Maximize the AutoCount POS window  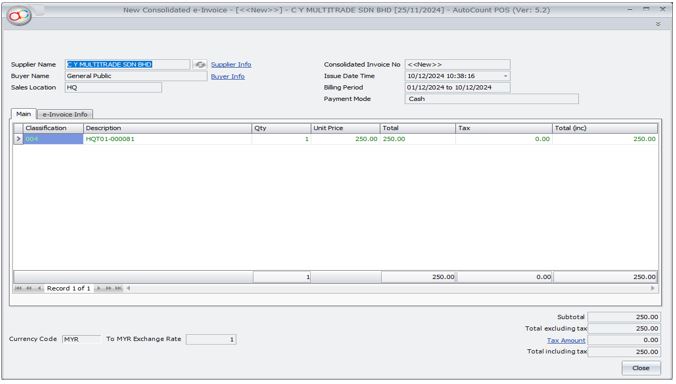[x=646, y=9]
